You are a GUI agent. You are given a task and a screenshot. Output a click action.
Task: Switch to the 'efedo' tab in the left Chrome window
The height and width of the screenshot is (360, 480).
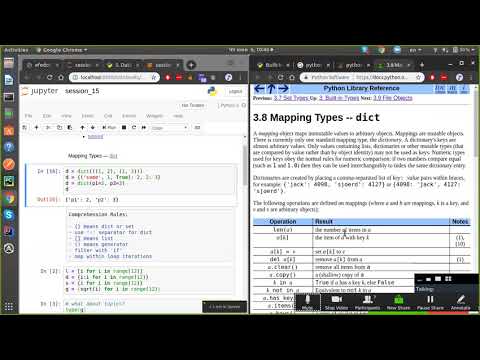pos(42,65)
